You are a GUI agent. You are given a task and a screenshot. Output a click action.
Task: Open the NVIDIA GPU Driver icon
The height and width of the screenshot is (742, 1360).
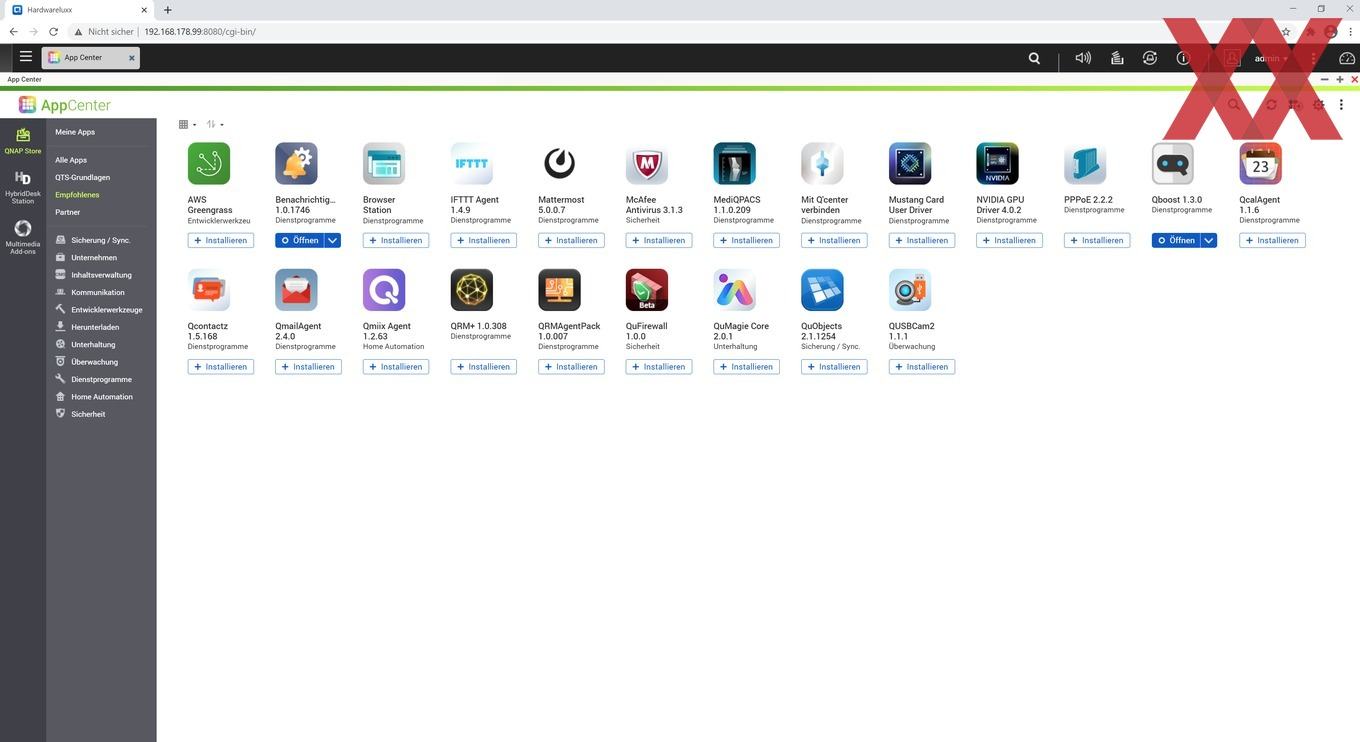click(x=998, y=164)
